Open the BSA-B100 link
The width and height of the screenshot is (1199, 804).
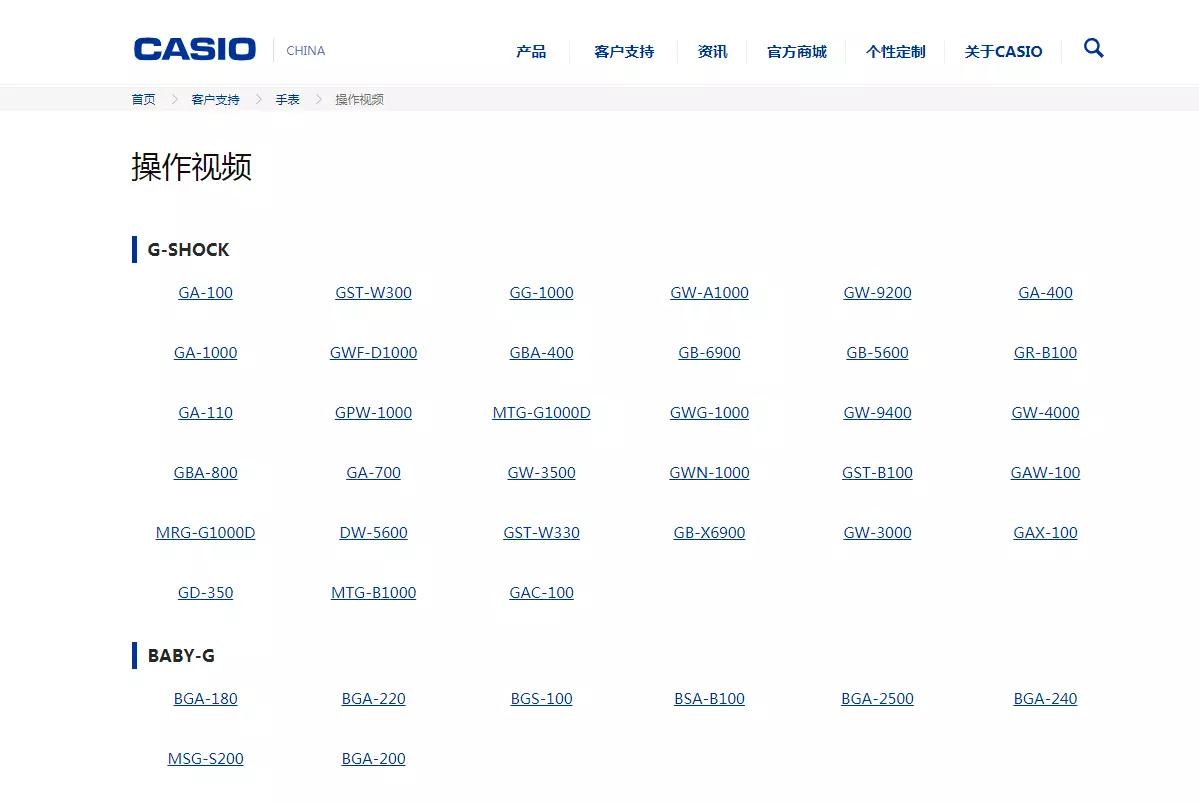pos(710,698)
